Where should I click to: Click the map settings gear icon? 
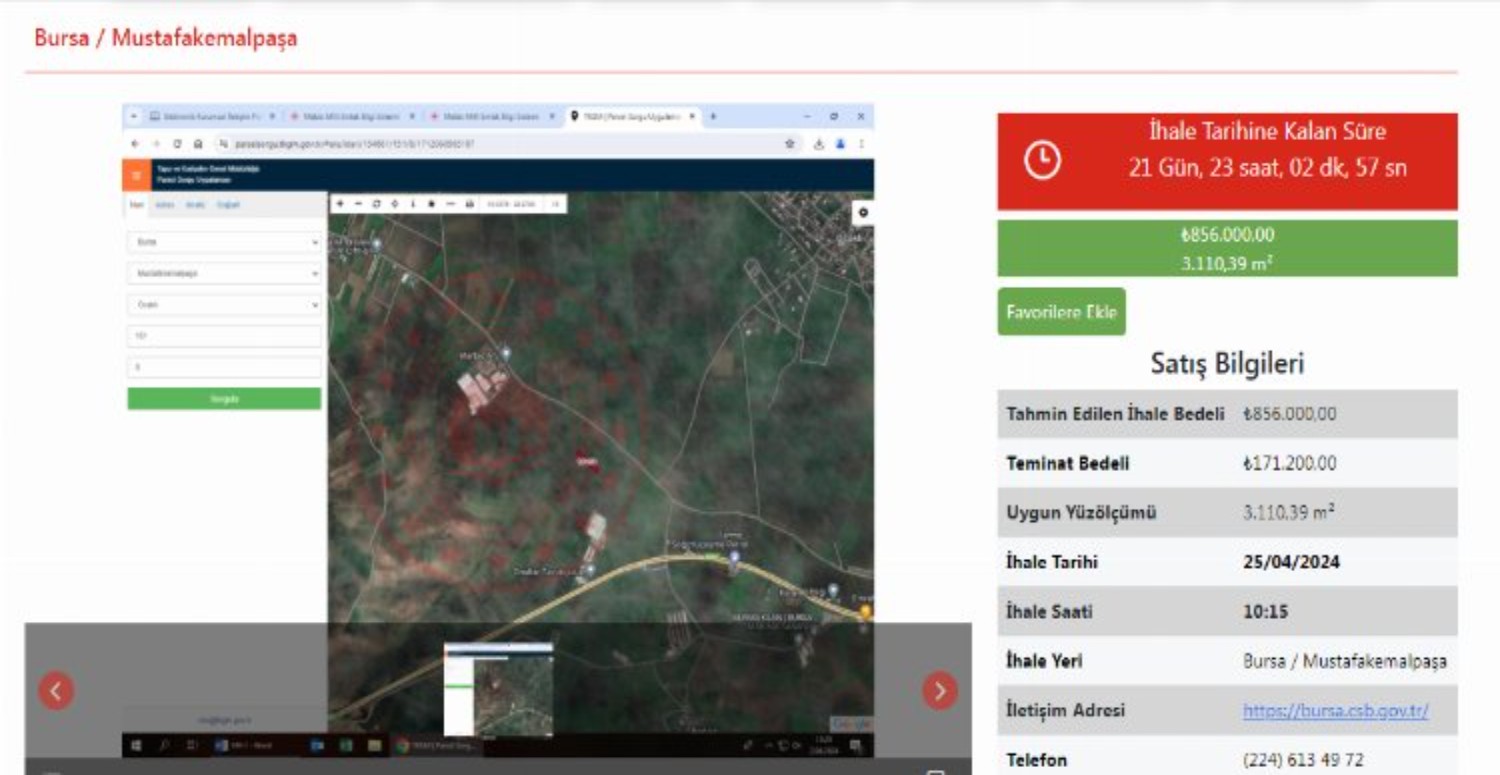pos(862,212)
